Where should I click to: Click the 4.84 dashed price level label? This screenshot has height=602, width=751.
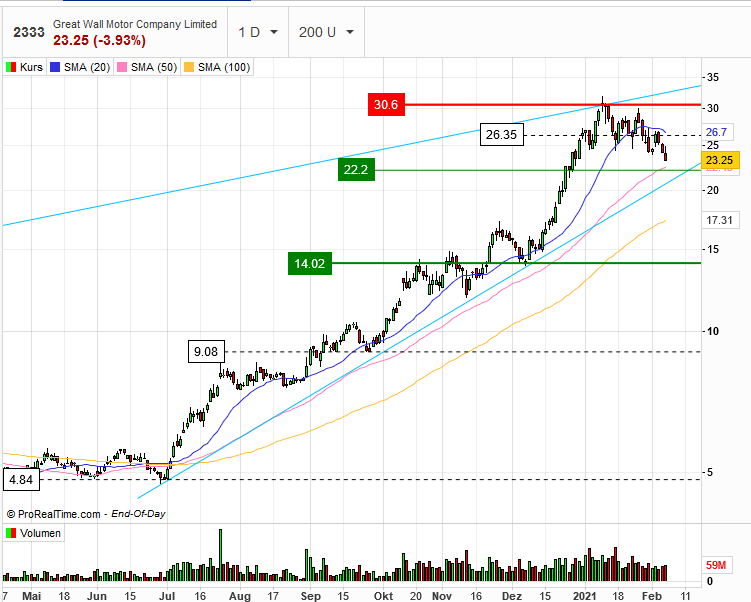pyautogui.click(x=22, y=480)
